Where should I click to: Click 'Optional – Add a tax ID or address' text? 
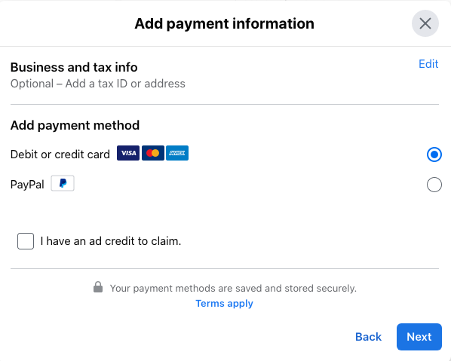[98, 84]
